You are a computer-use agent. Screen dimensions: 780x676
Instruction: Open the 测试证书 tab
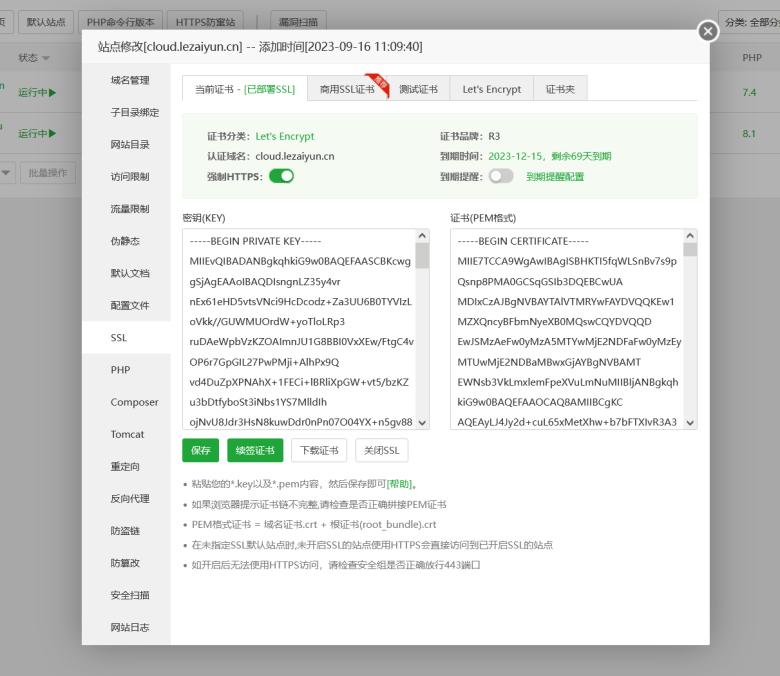(x=418, y=89)
